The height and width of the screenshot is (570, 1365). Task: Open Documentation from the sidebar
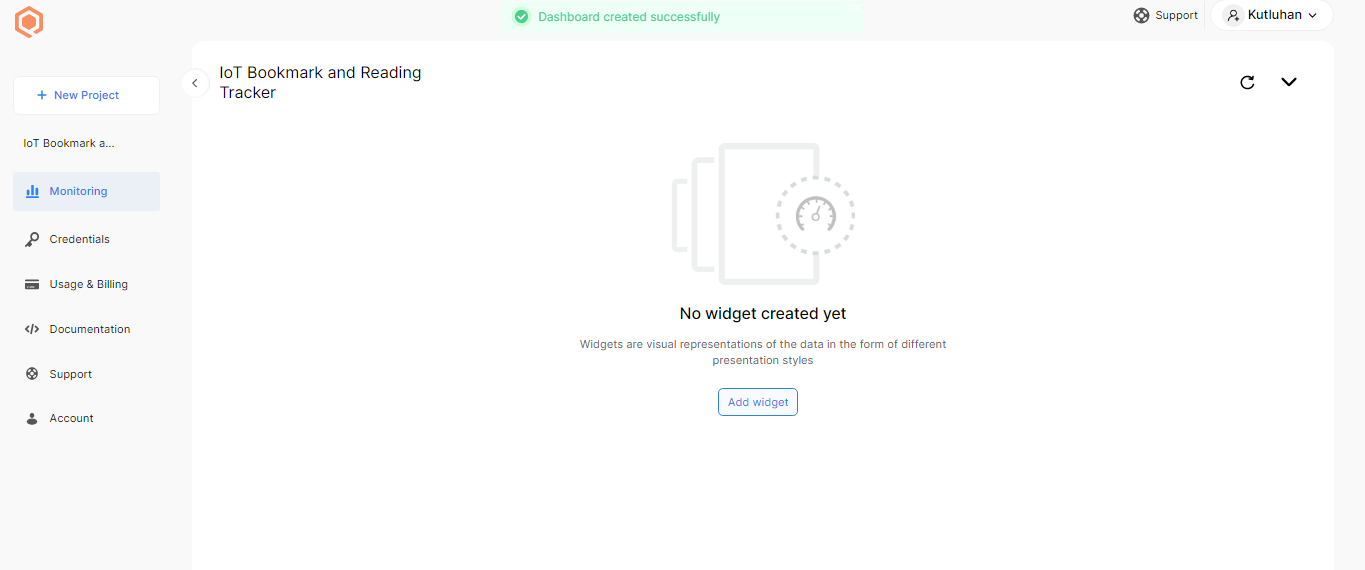(89, 329)
